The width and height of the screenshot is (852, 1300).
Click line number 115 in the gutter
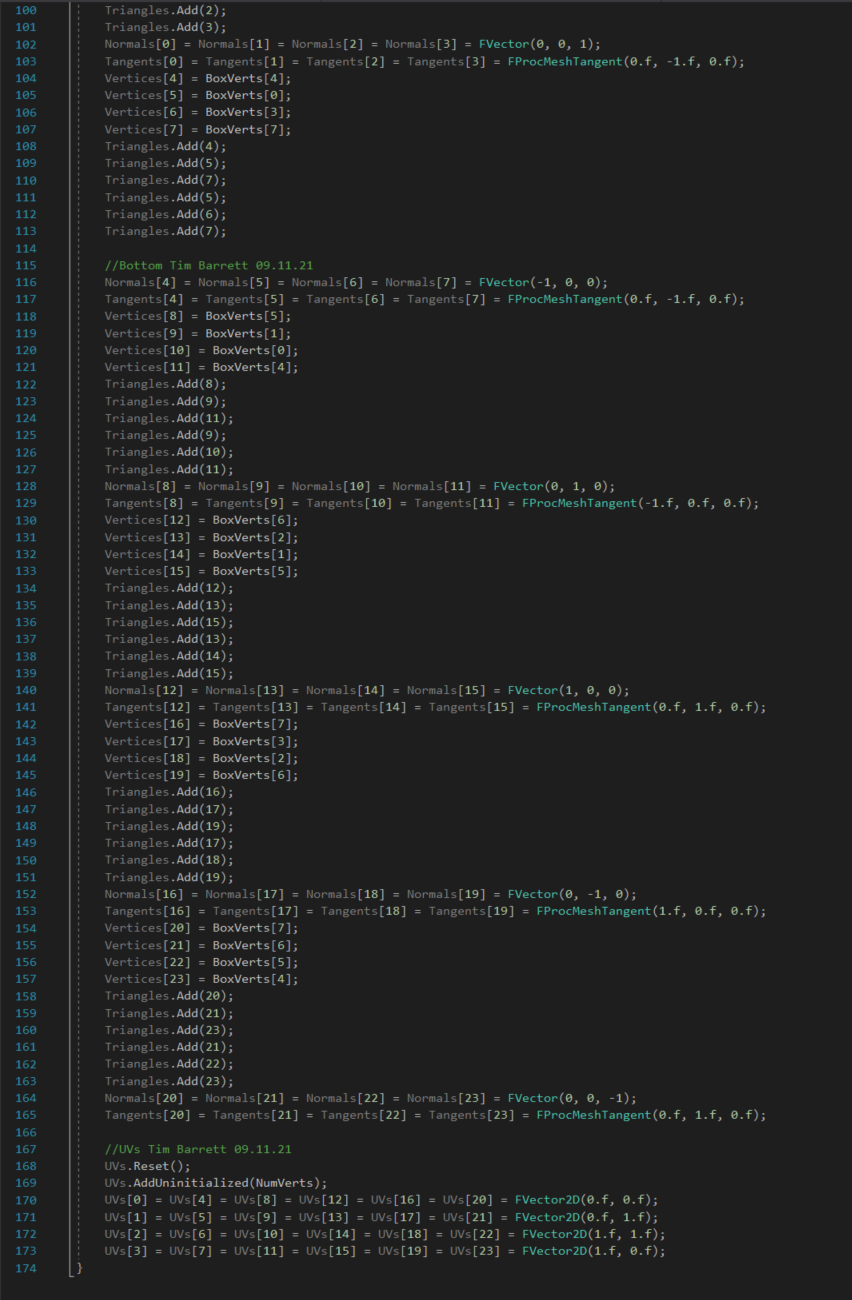[26, 265]
